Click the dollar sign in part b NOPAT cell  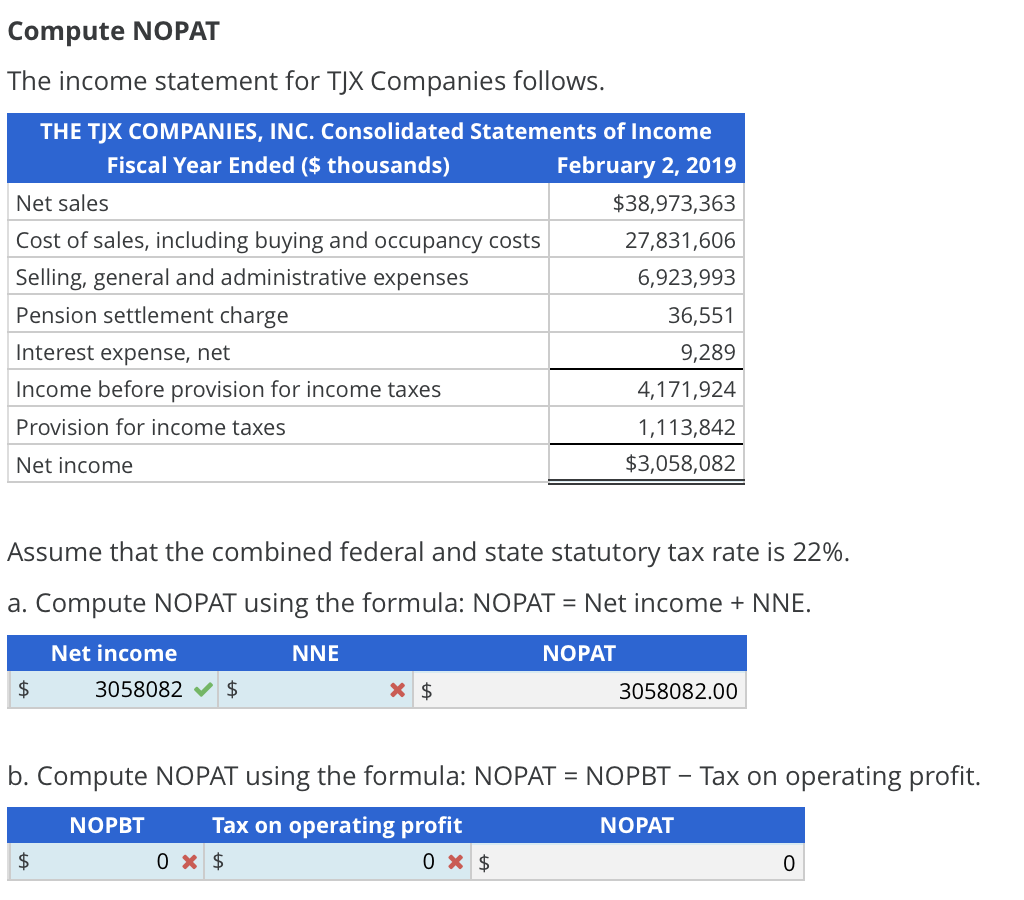click(x=484, y=861)
